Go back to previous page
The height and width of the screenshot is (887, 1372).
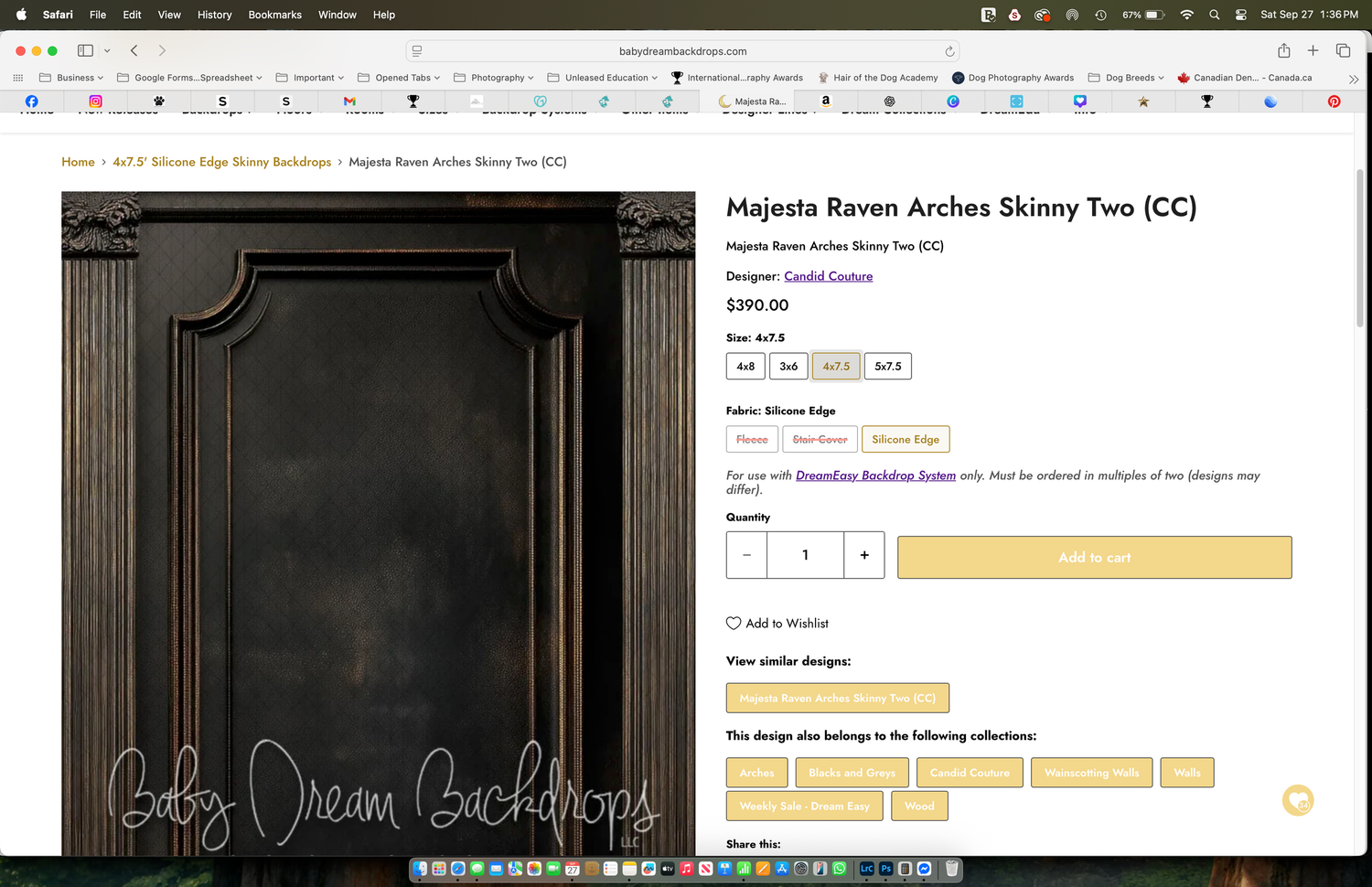(134, 50)
